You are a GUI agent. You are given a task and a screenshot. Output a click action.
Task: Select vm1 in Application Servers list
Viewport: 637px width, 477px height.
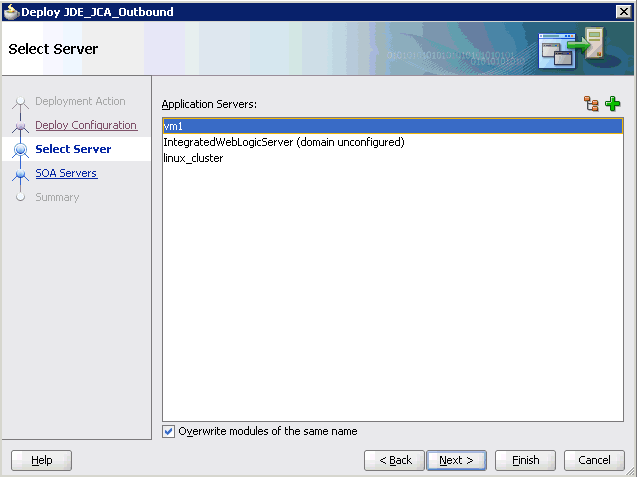pos(392,126)
